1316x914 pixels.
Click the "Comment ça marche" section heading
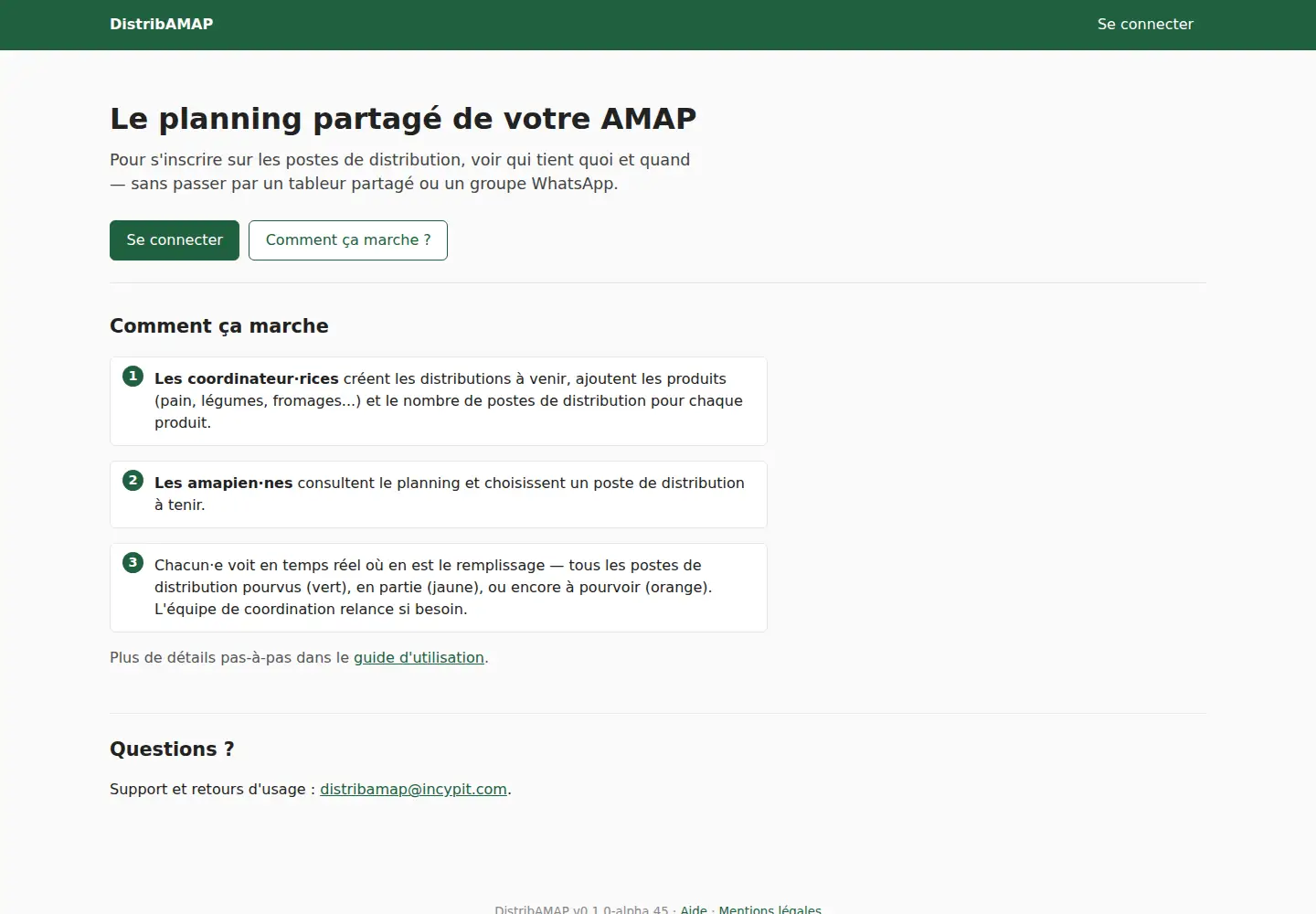tap(219, 326)
